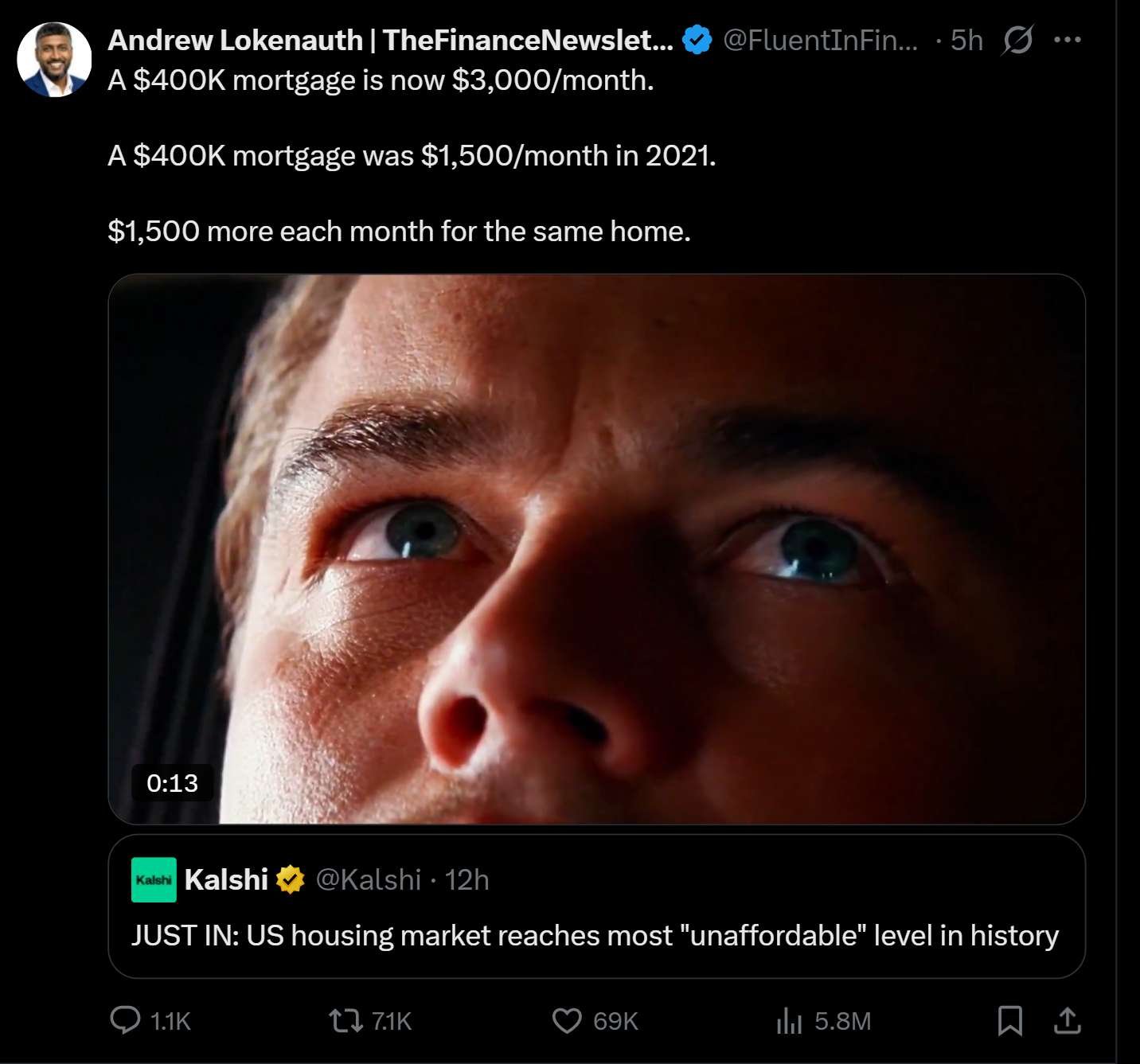Share the post via share icon

pos(1067,1020)
